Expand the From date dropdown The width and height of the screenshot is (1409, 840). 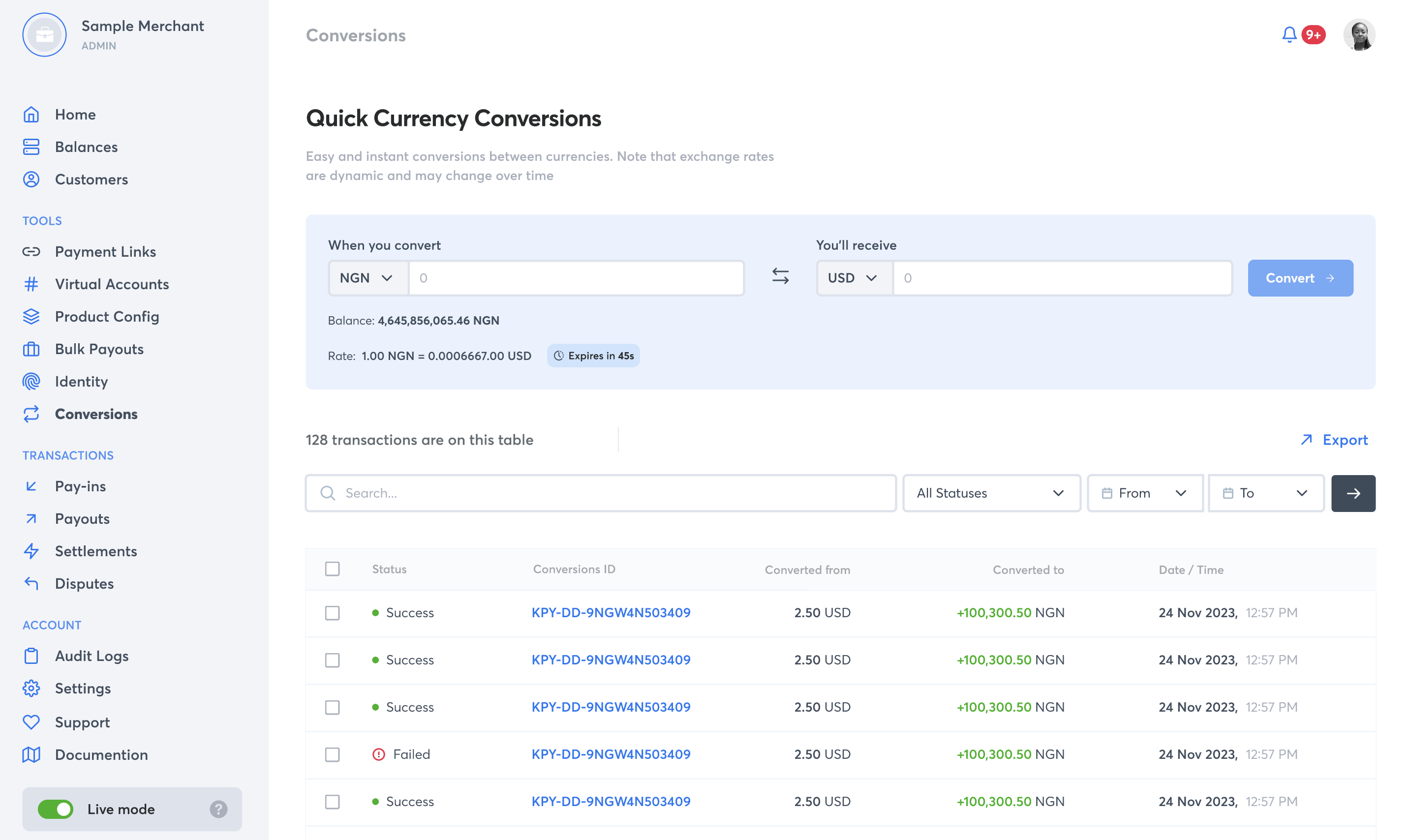click(x=1144, y=492)
